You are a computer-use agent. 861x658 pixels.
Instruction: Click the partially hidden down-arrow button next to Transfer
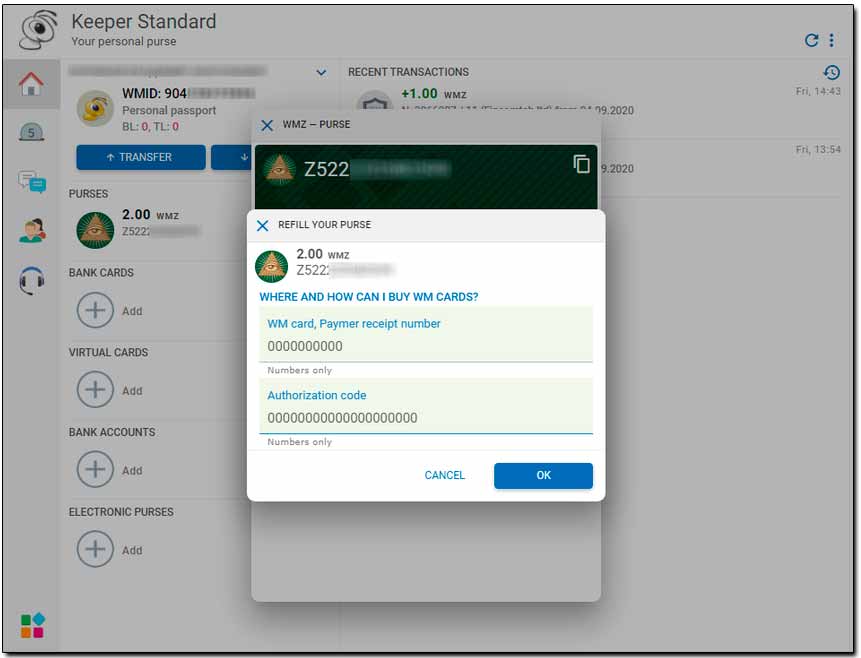233,157
